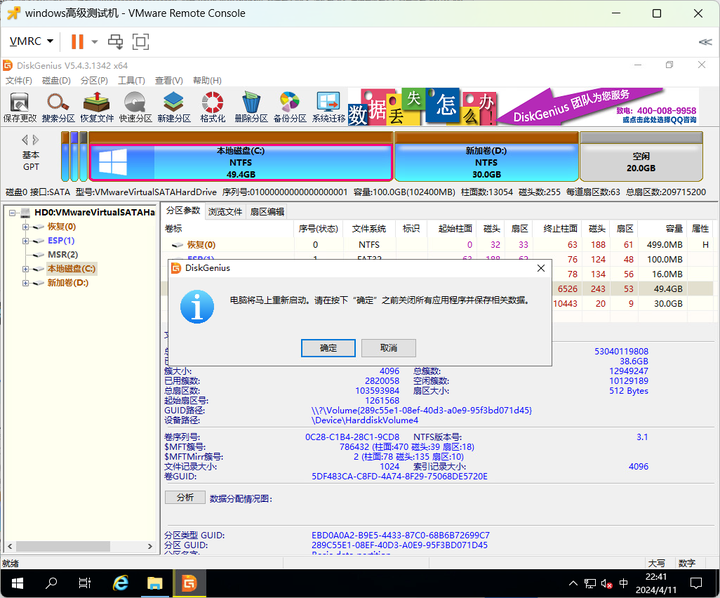Open the 文件(F) menu
This screenshot has width=720, height=598.
tap(19, 80)
